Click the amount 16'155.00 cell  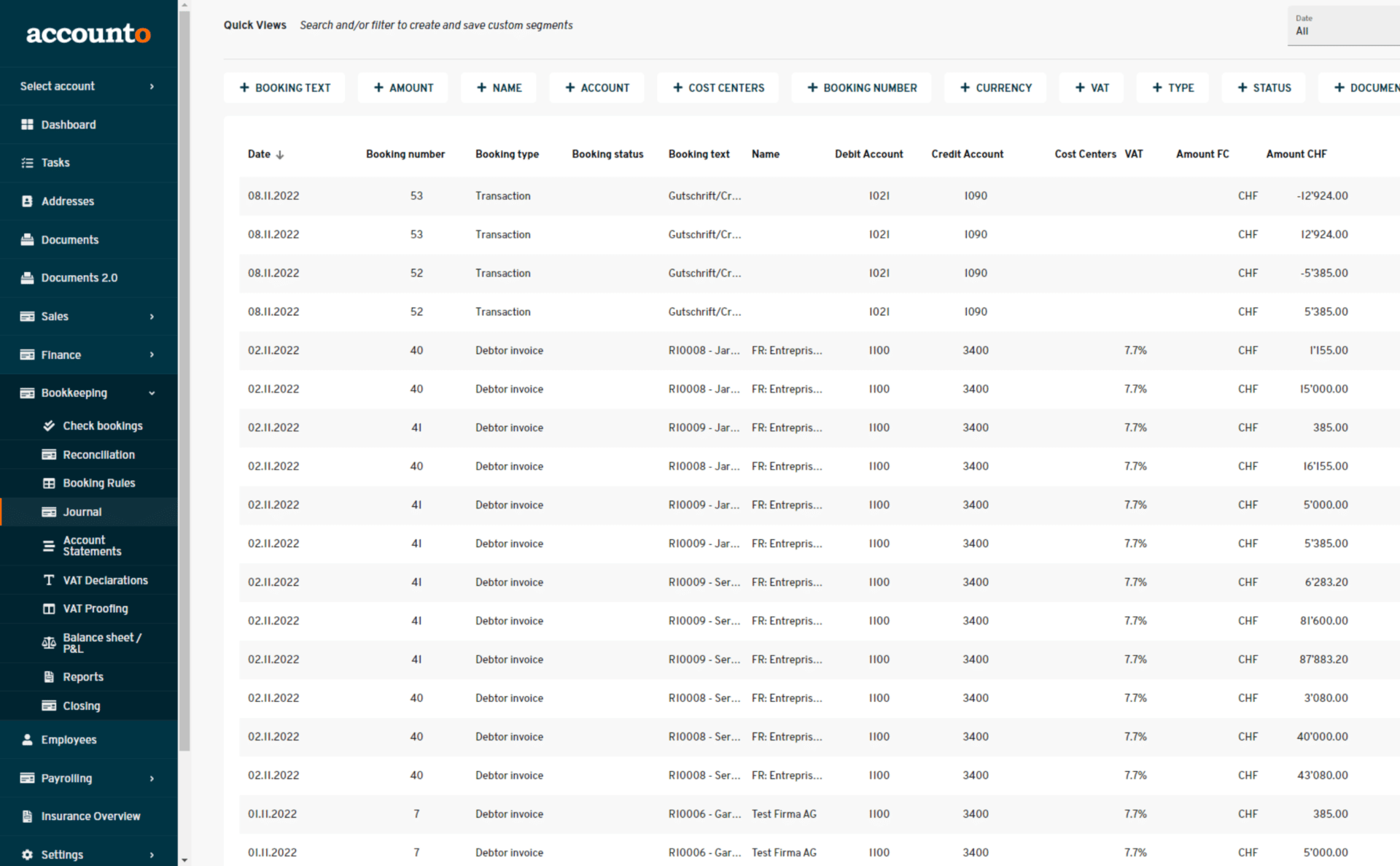[x=1326, y=466]
